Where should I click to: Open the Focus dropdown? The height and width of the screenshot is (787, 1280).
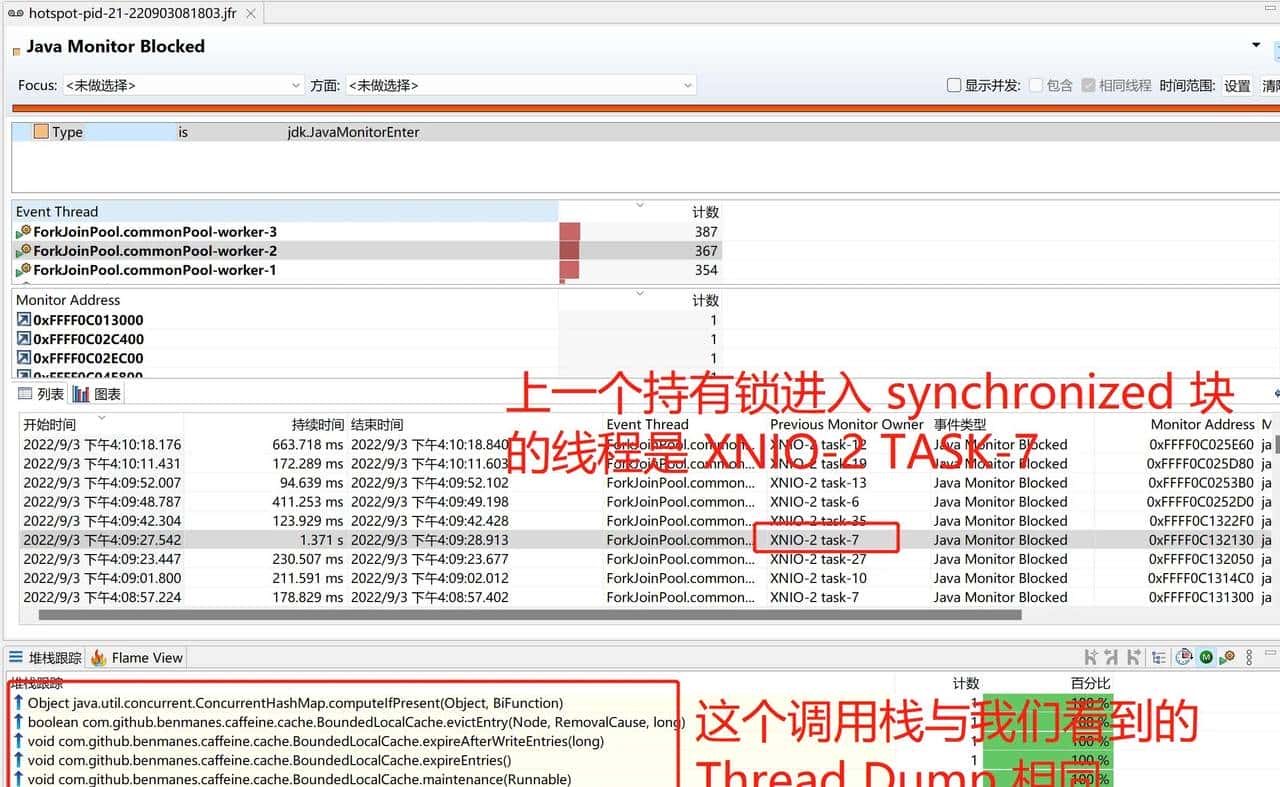(183, 86)
